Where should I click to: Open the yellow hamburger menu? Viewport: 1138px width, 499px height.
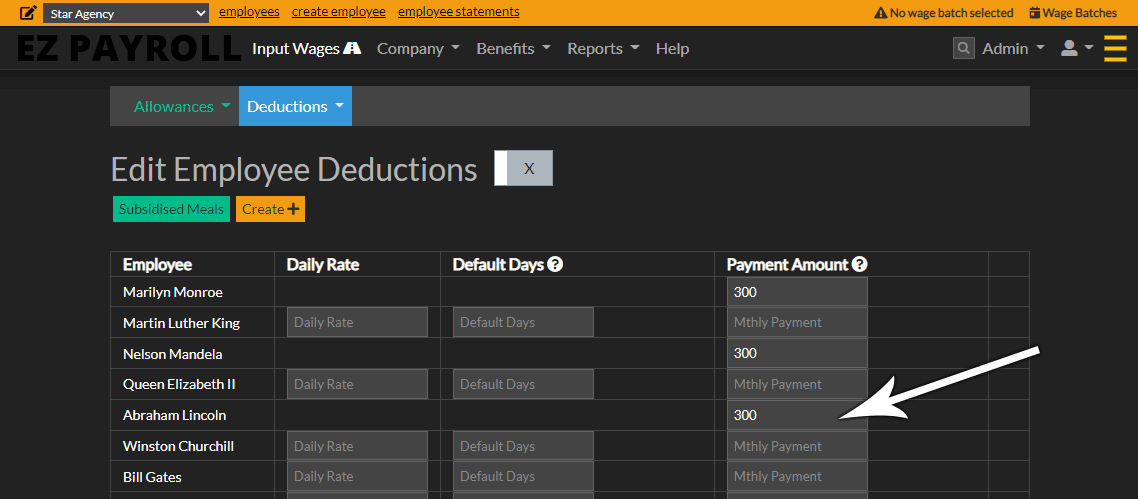(x=1115, y=48)
